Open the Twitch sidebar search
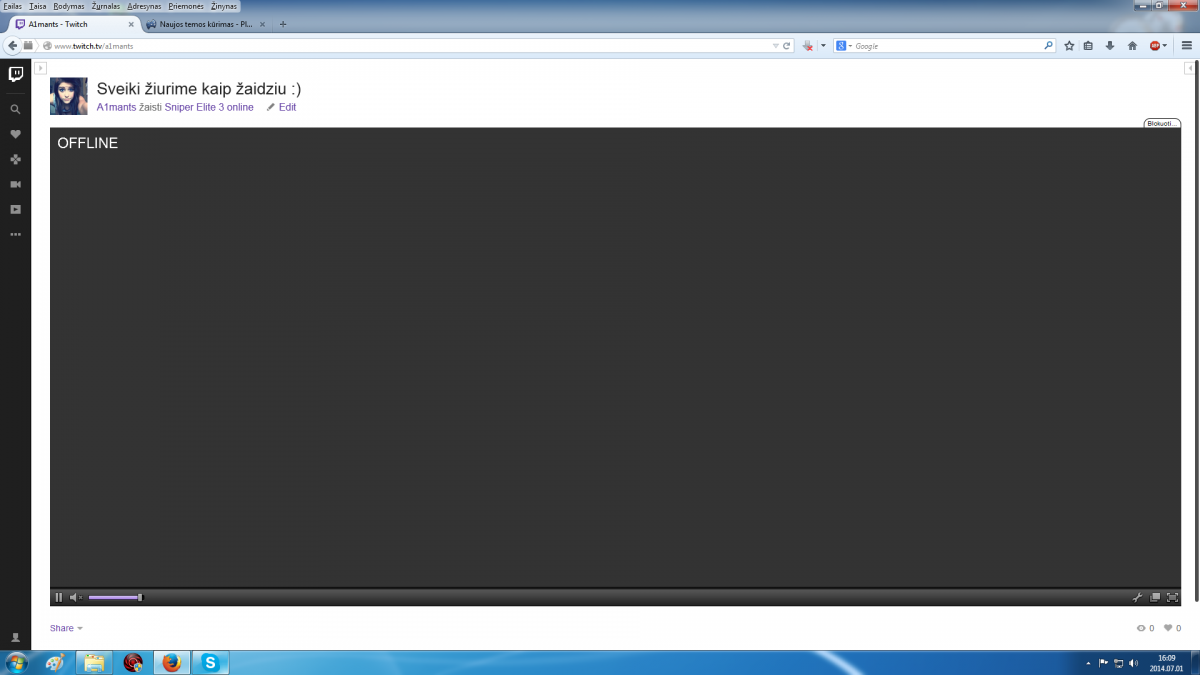Image resolution: width=1200 pixels, height=675 pixels. coord(15,109)
